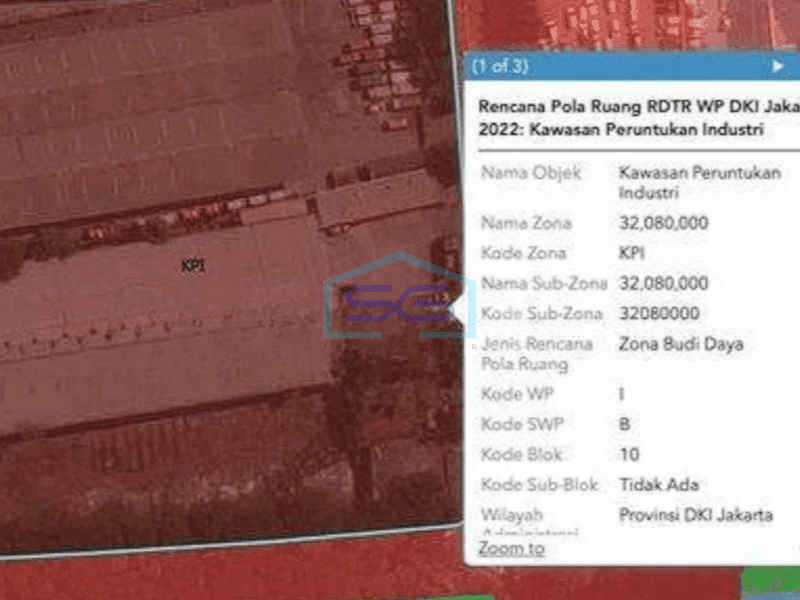Select the Kode Sub-Zona value 32080000
The width and height of the screenshot is (800, 600).
(x=660, y=314)
